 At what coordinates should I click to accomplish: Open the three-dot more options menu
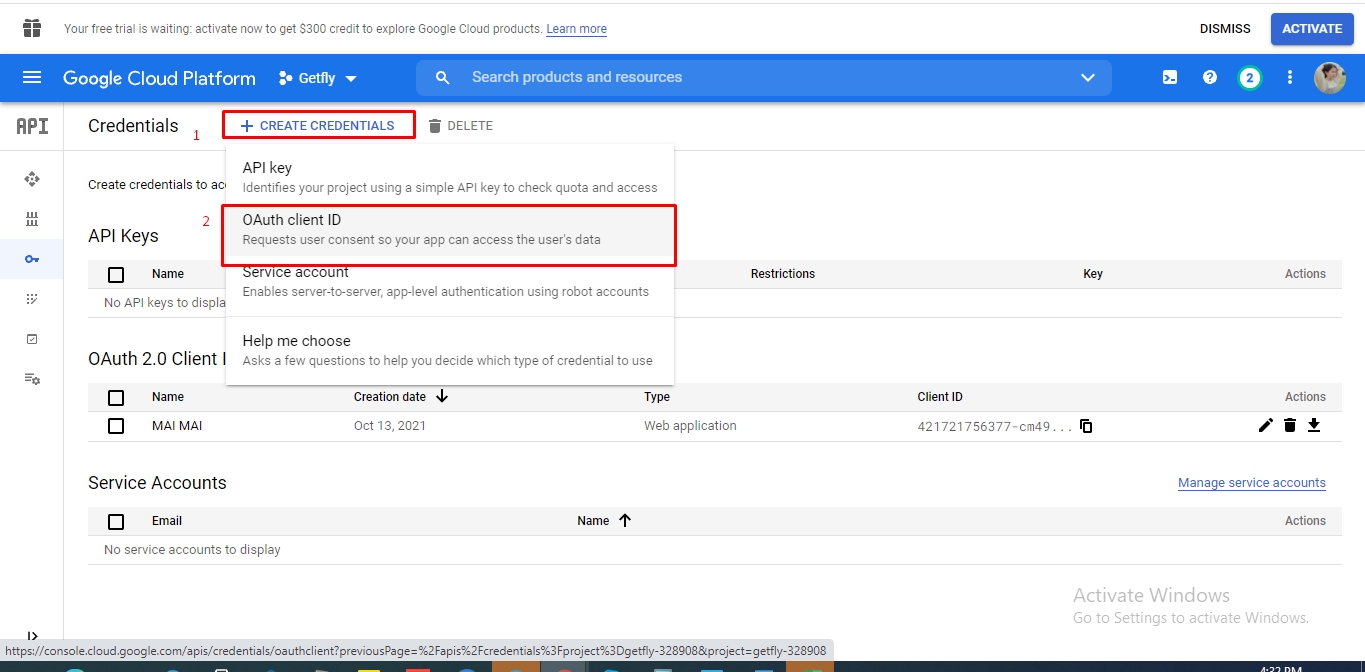click(x=1290, y=78)
